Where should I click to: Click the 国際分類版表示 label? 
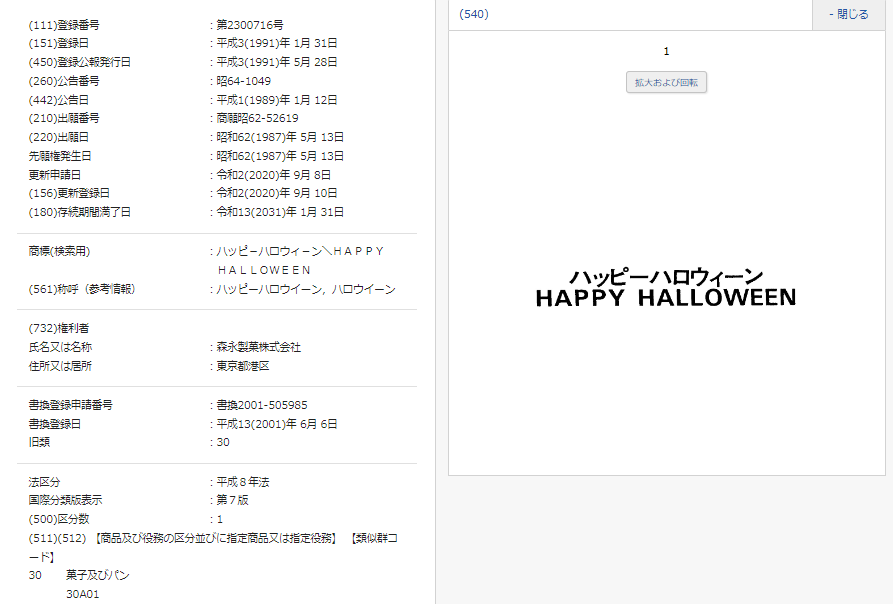(x=65, y=500)
